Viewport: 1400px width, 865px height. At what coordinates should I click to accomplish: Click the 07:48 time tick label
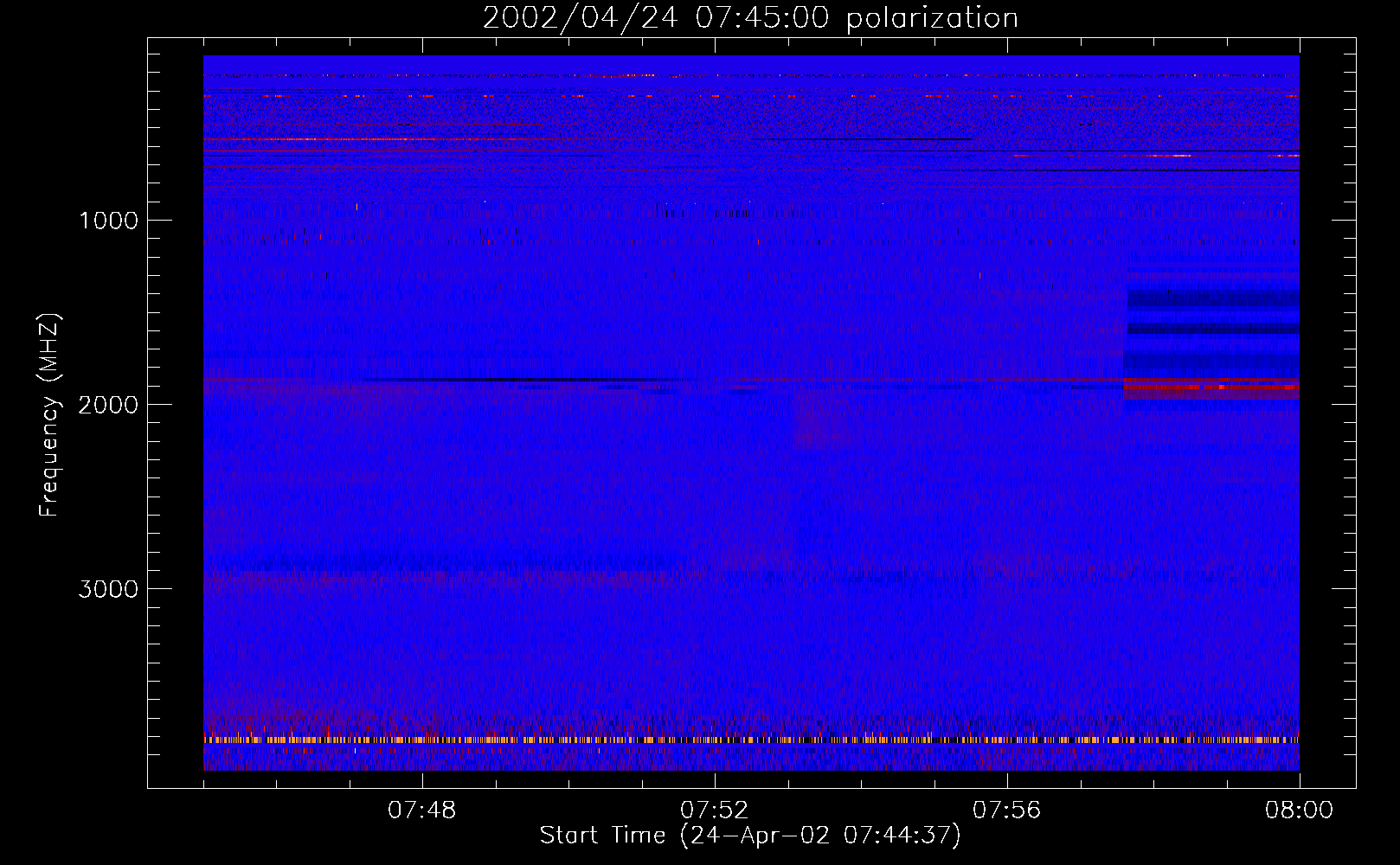coord(422,811)
